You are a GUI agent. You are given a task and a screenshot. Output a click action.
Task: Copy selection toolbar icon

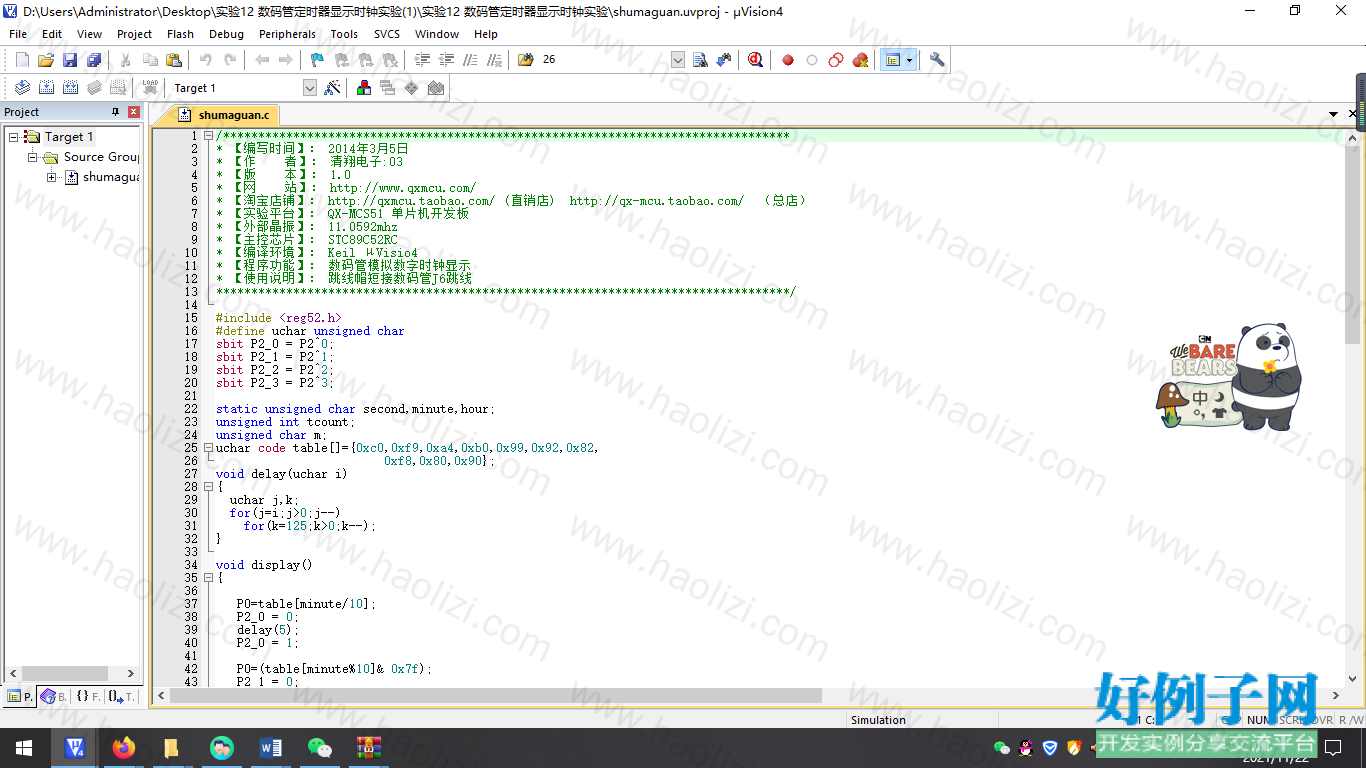pyautogui.click(x=150, y=60)
